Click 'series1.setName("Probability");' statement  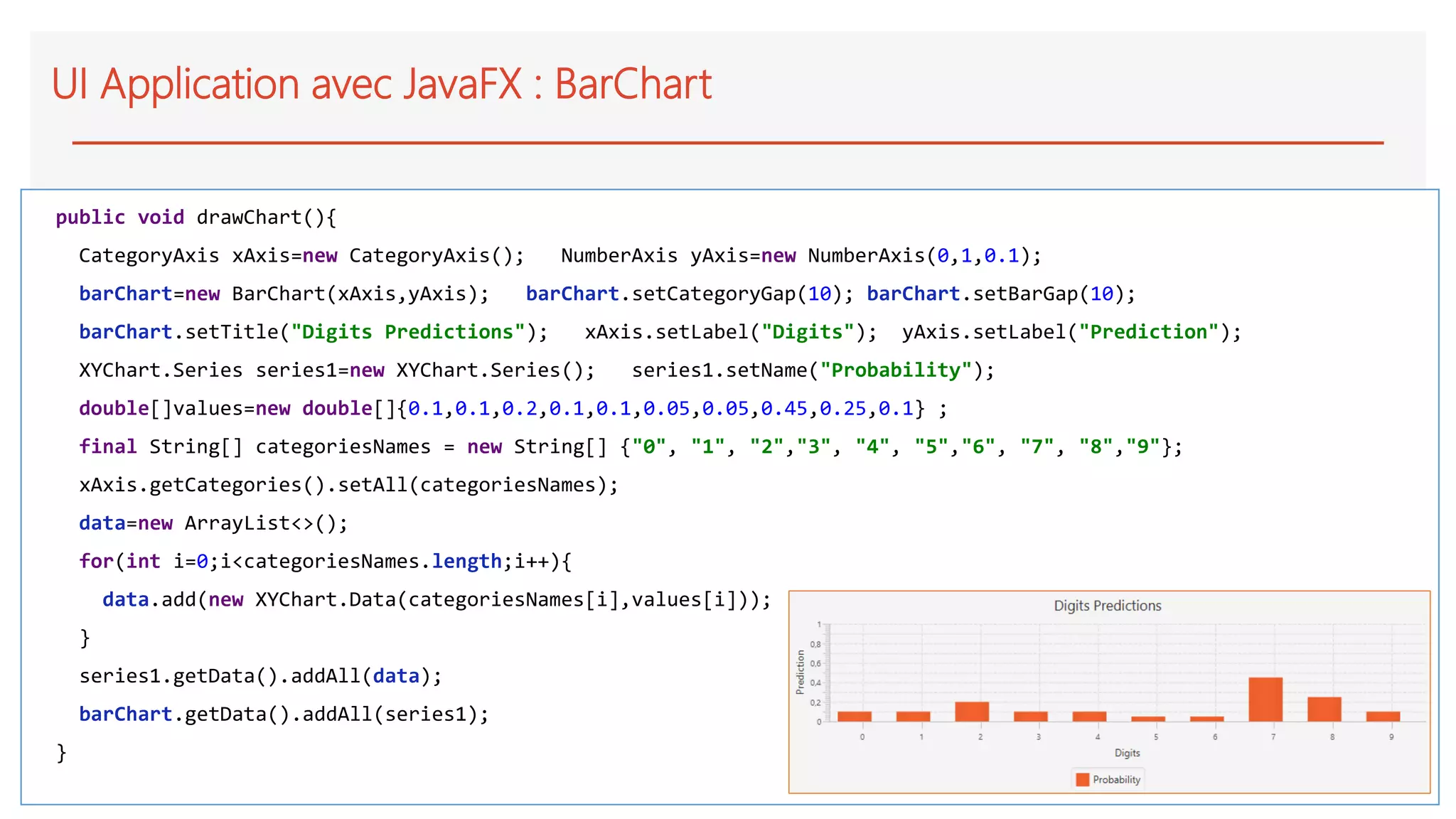click(813, 370)
